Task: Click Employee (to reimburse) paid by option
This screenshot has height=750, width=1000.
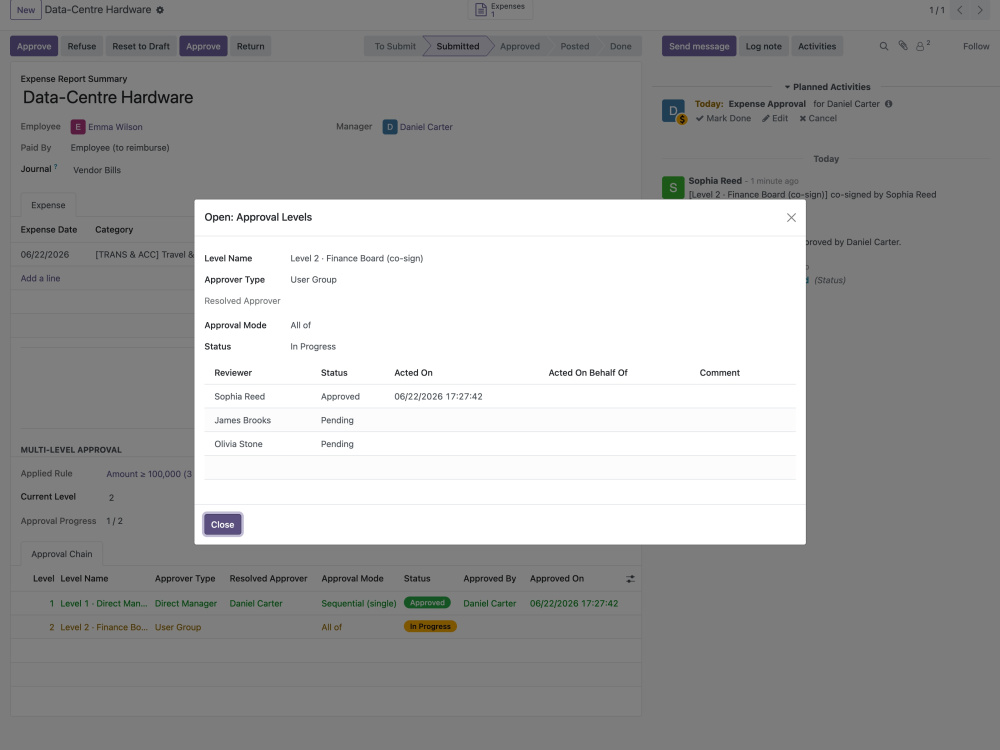Action: [120, 147]
